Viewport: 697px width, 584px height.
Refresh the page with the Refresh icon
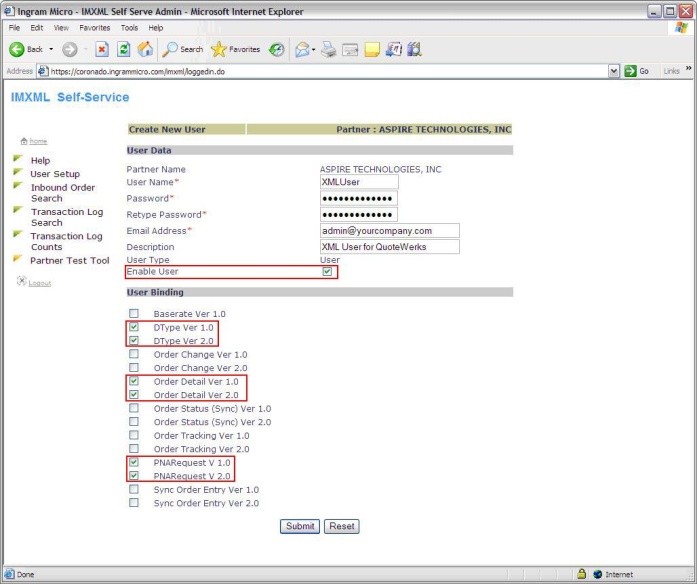pyautogui.click(x=123, y=49)
